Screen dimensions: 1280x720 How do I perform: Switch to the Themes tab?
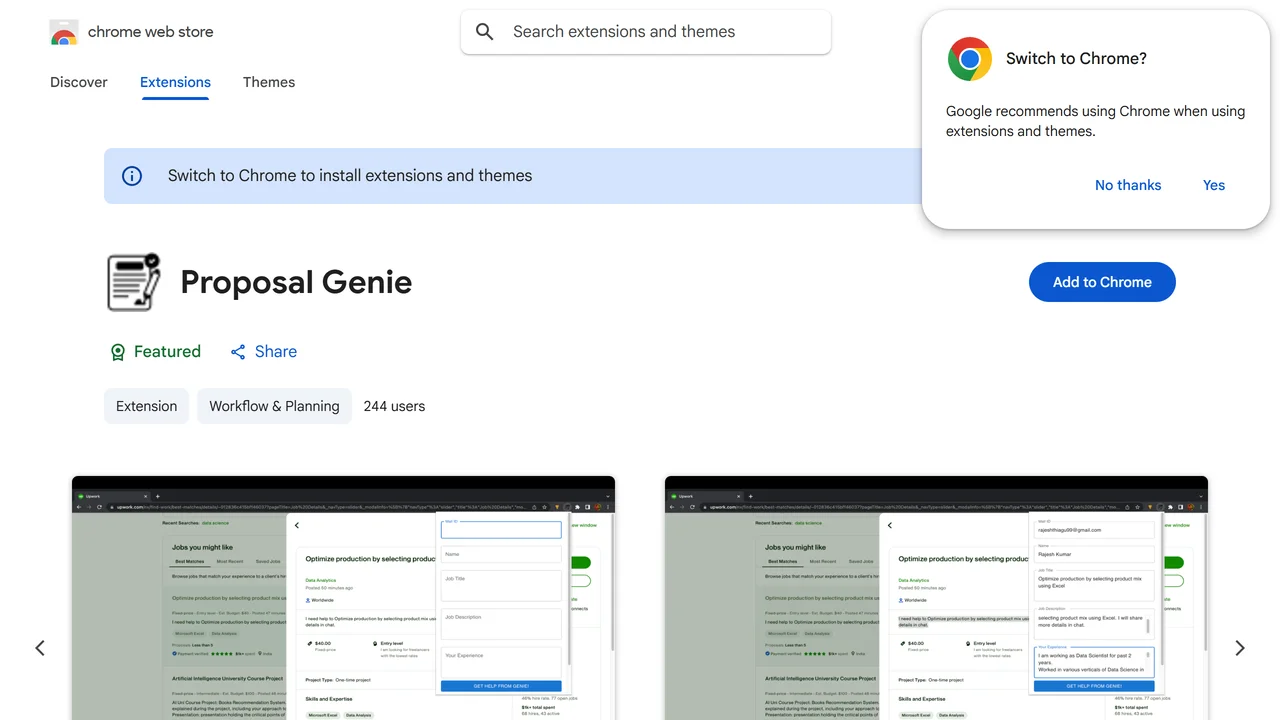pyautogui.click(x=269, y=82)
